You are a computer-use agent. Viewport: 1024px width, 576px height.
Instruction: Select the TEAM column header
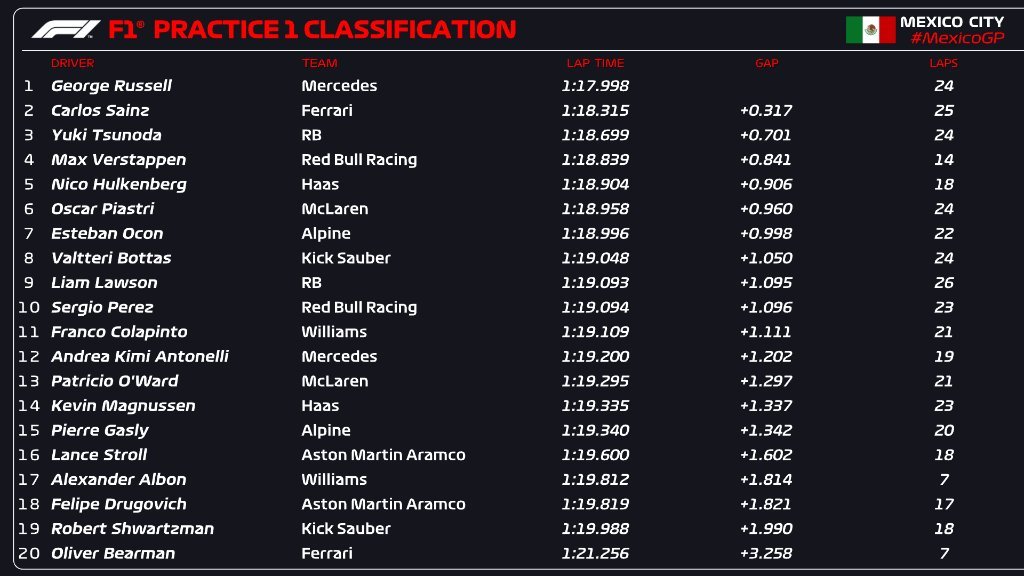319,63
